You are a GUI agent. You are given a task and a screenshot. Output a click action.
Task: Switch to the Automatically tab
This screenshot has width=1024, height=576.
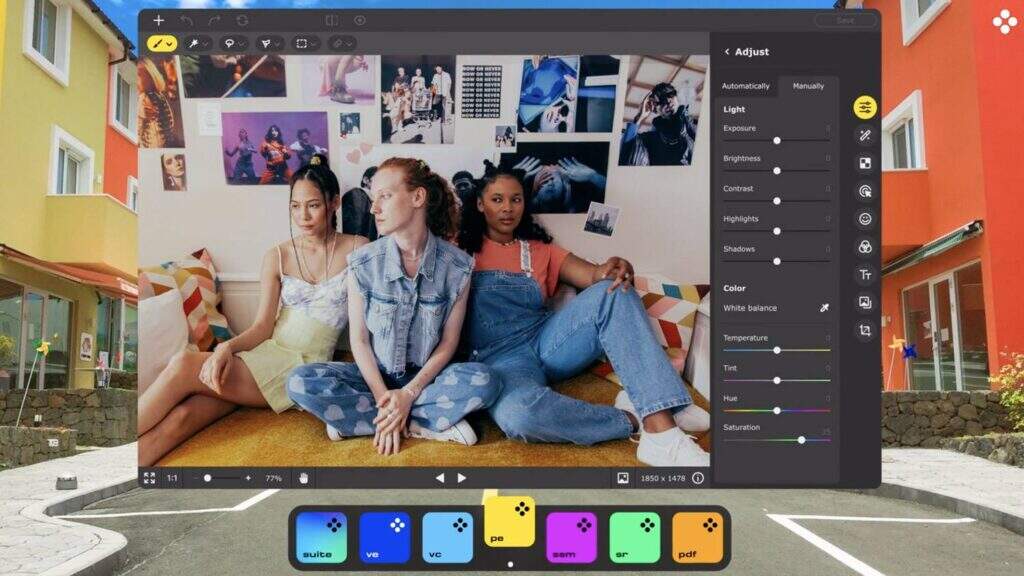746,86
